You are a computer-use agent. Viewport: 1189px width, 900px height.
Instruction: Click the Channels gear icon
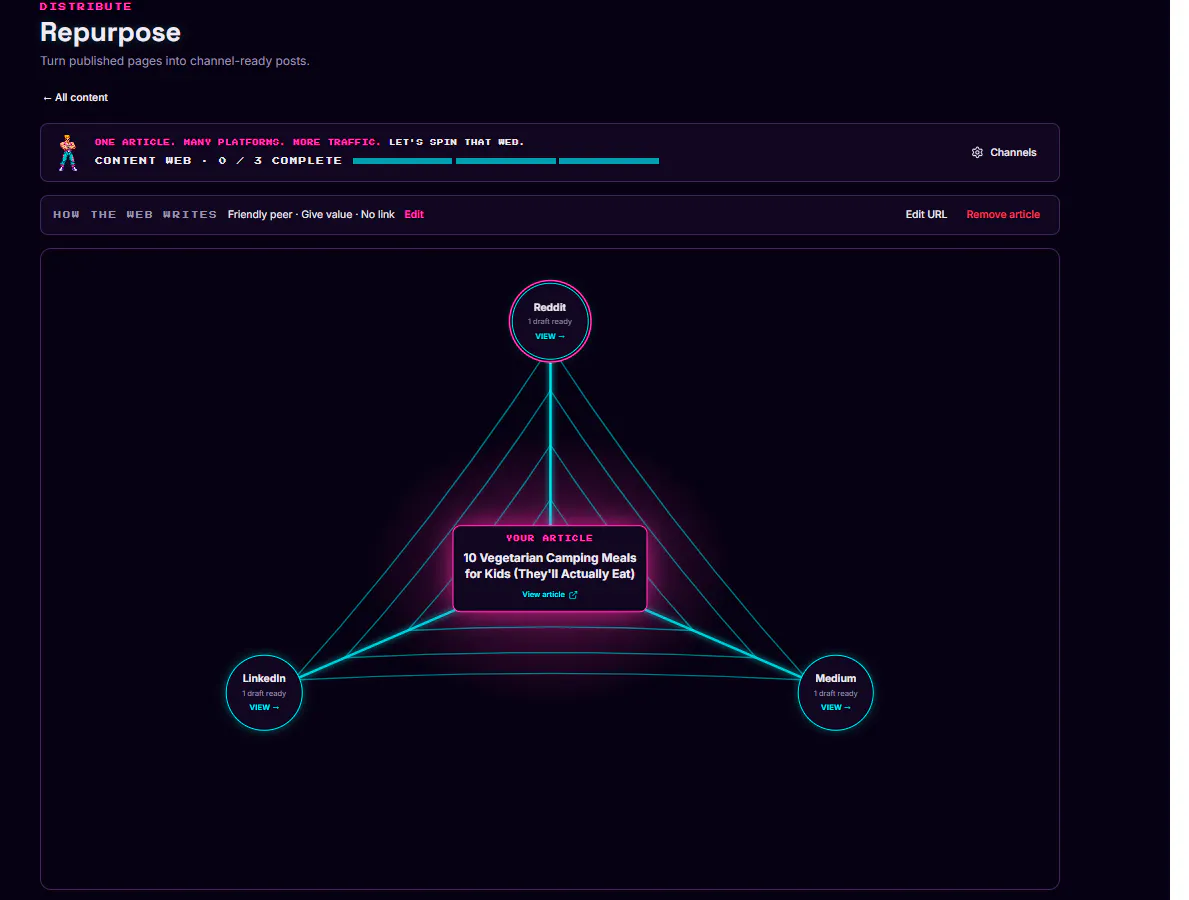(x=977, y=152)
